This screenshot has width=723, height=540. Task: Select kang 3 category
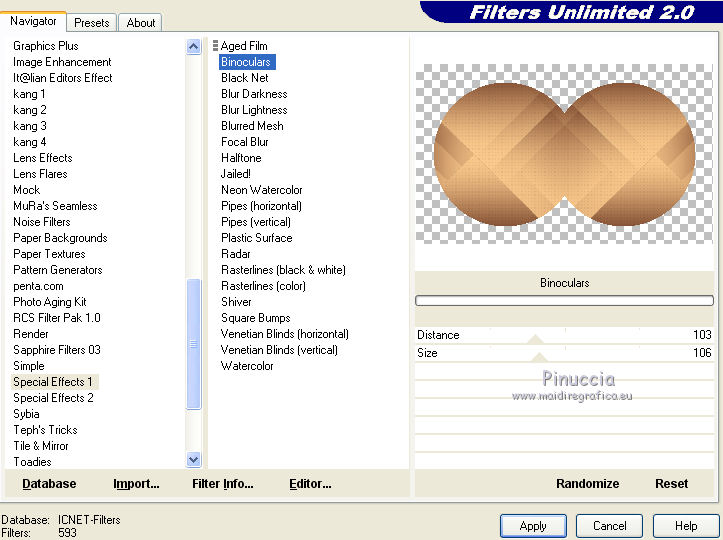pos(30,126)
